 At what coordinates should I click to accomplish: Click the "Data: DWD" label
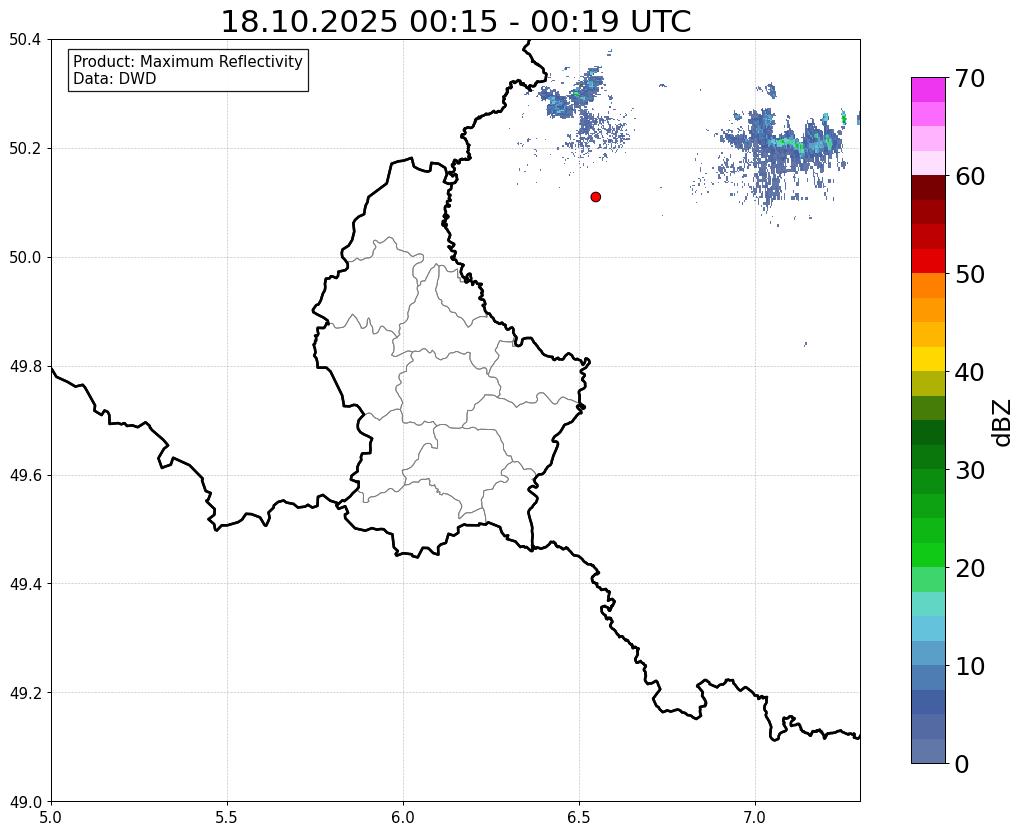[115, 79]
